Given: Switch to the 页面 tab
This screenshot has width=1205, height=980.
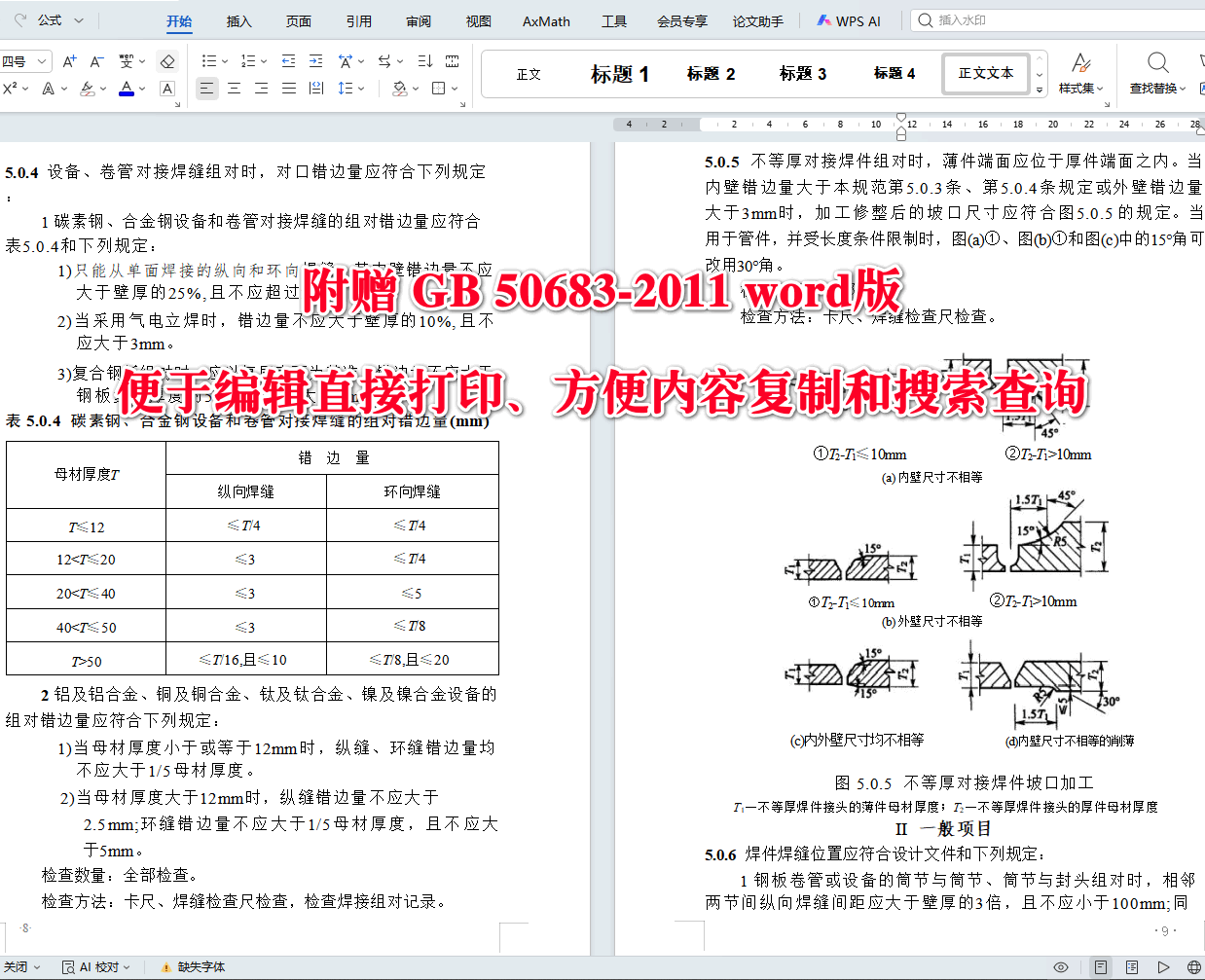Looking at the screenshot, I should pyautogui.click(x=299, y=21).
